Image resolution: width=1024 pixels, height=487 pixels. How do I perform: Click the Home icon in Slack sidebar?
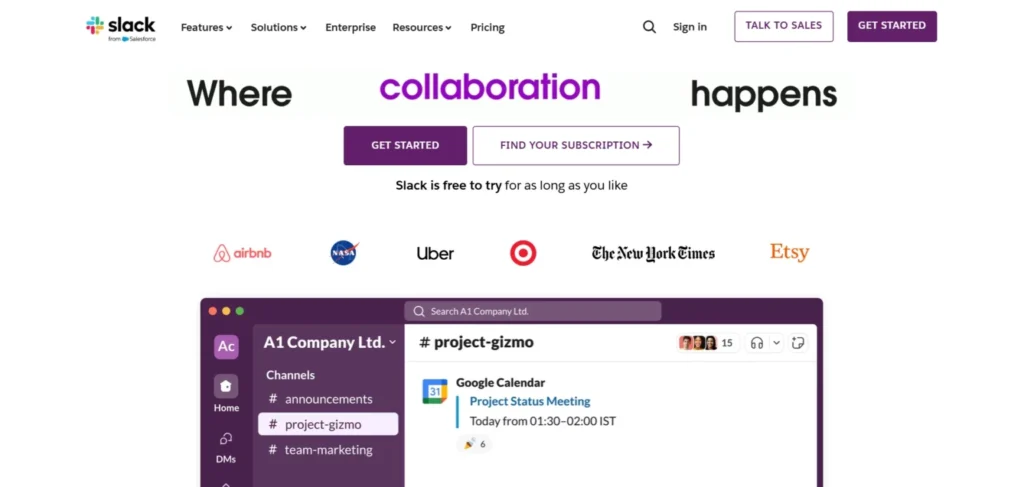(226, 387)
